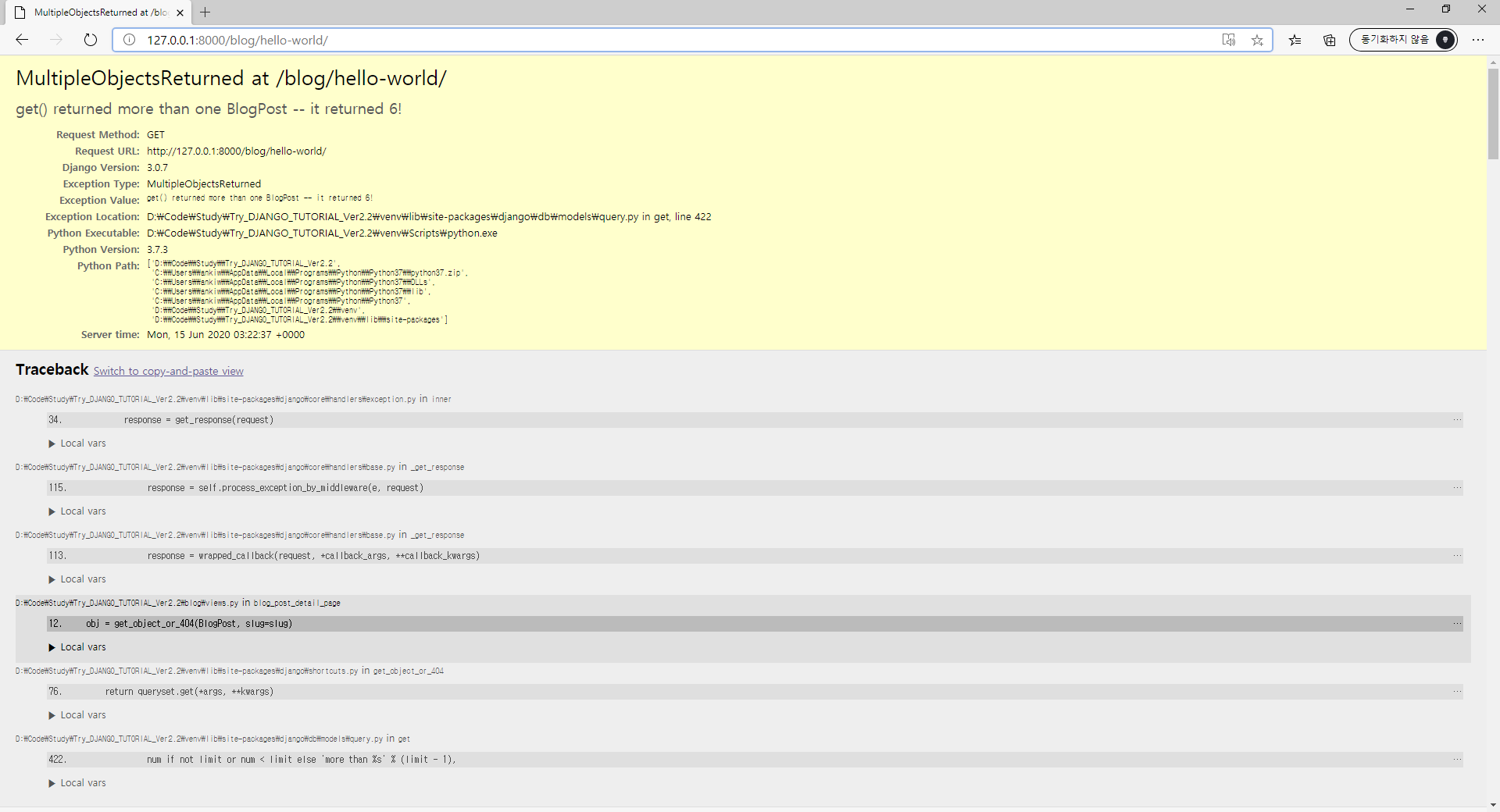
Task: Reload the current page
Action: (91, 40)
